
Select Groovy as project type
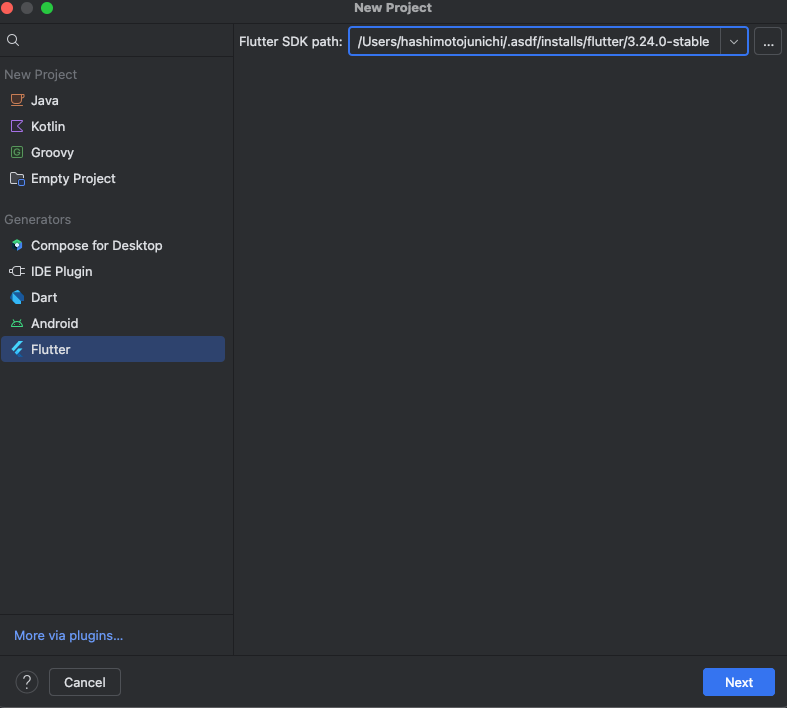click(113, 153)
